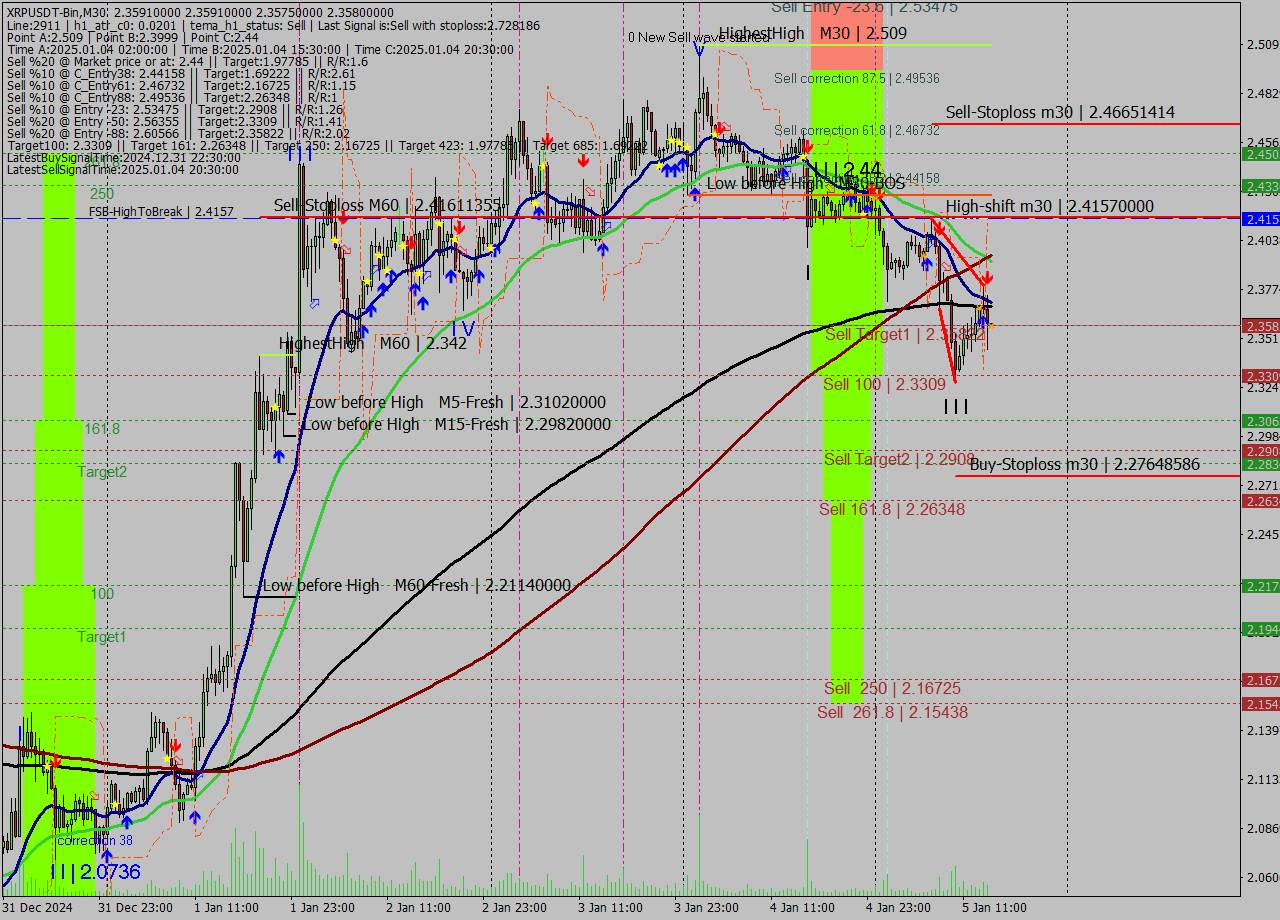Select the green 'Target2' label
This screenshot has width=1280, height=920.
102,472
